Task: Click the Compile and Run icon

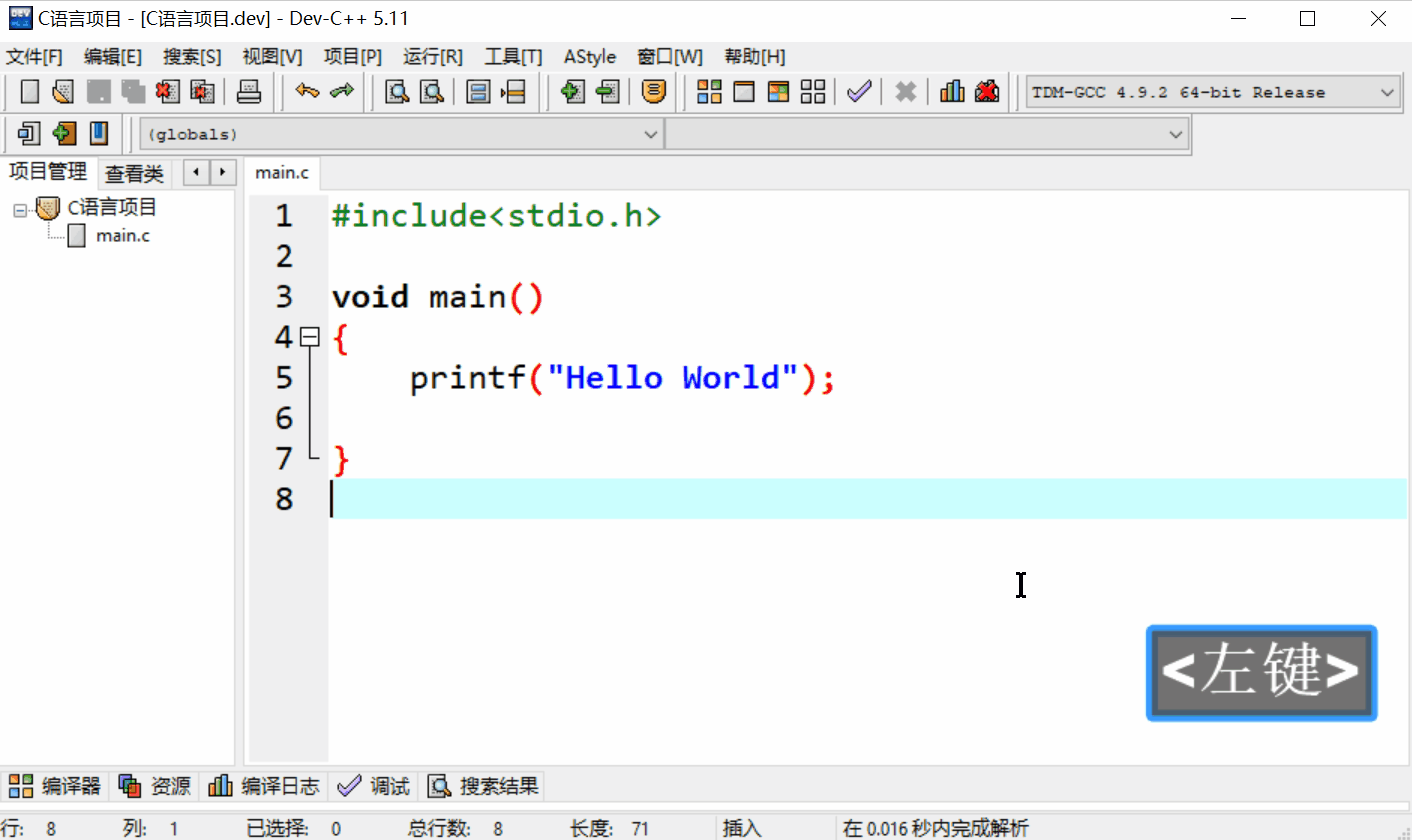Action: [778, 92]
